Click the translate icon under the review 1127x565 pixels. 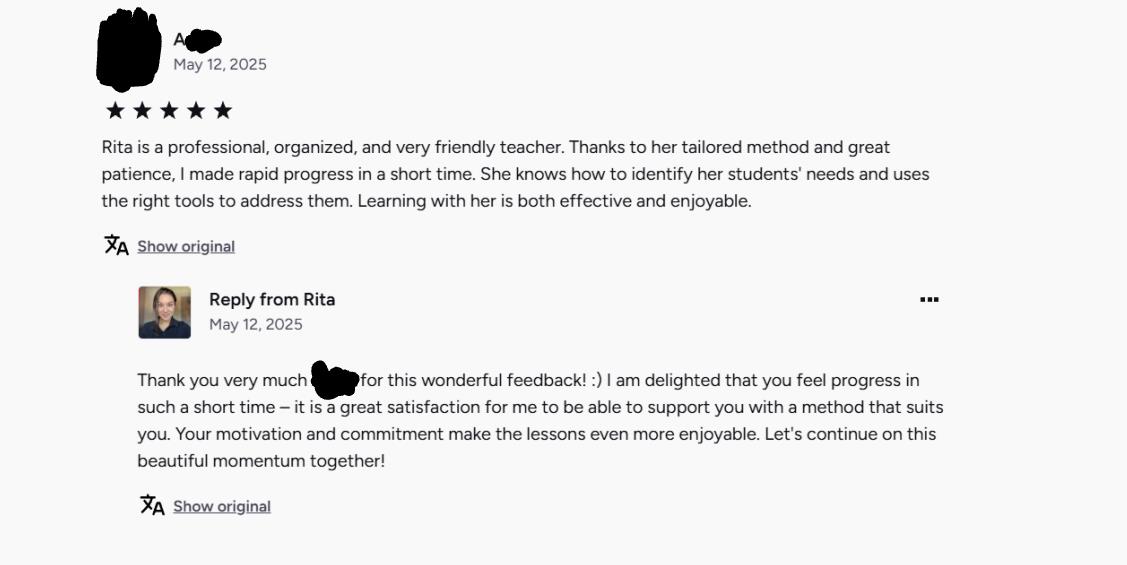[117, 245]
